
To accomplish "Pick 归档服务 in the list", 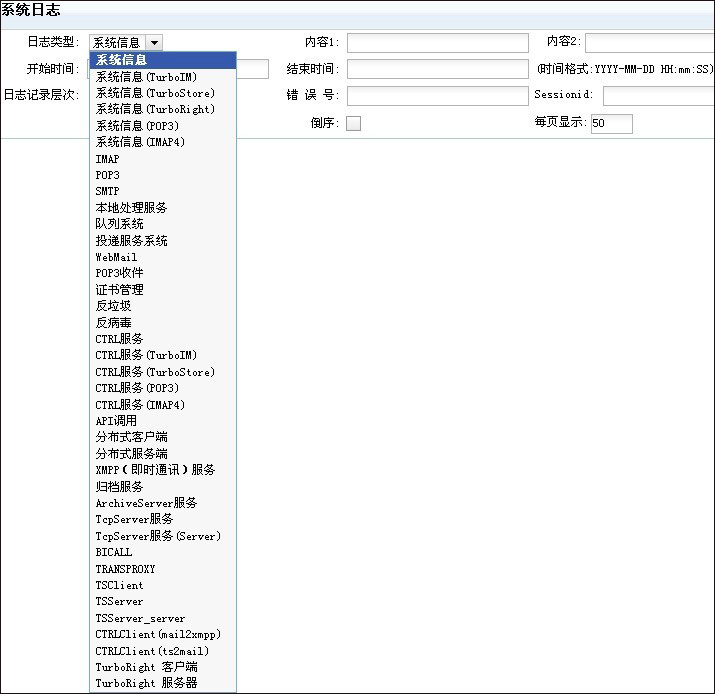I will pyautogui.click(x=119, y=487).
